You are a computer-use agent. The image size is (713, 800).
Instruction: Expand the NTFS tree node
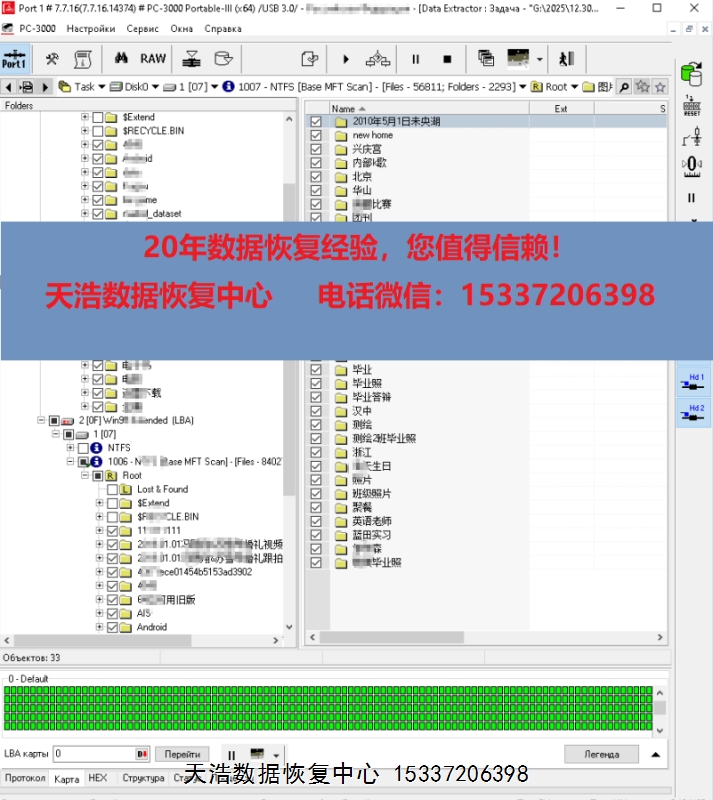(x=71, y=449)
